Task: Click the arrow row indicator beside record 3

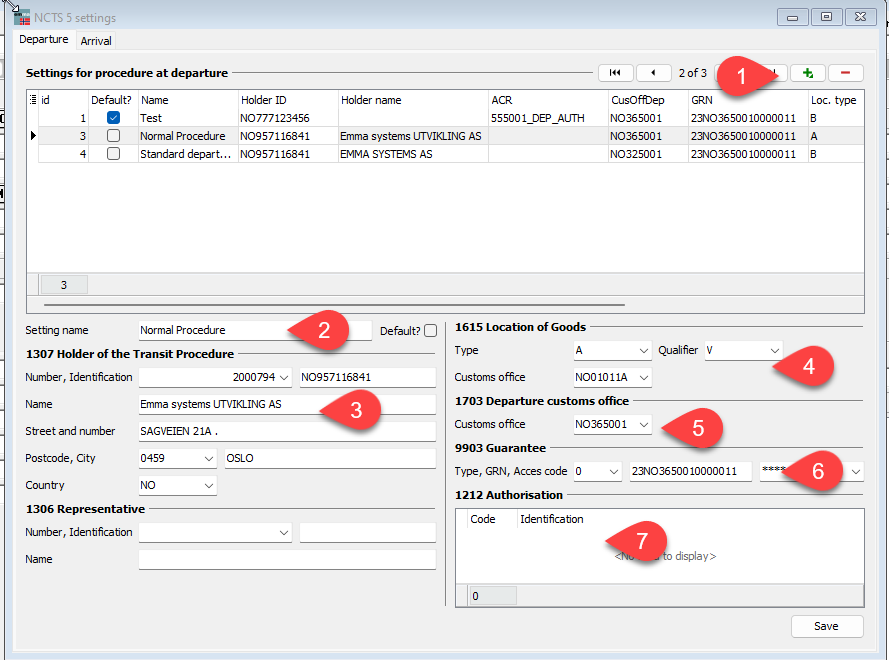Action: pyautogui.click(x=33, y=136)
